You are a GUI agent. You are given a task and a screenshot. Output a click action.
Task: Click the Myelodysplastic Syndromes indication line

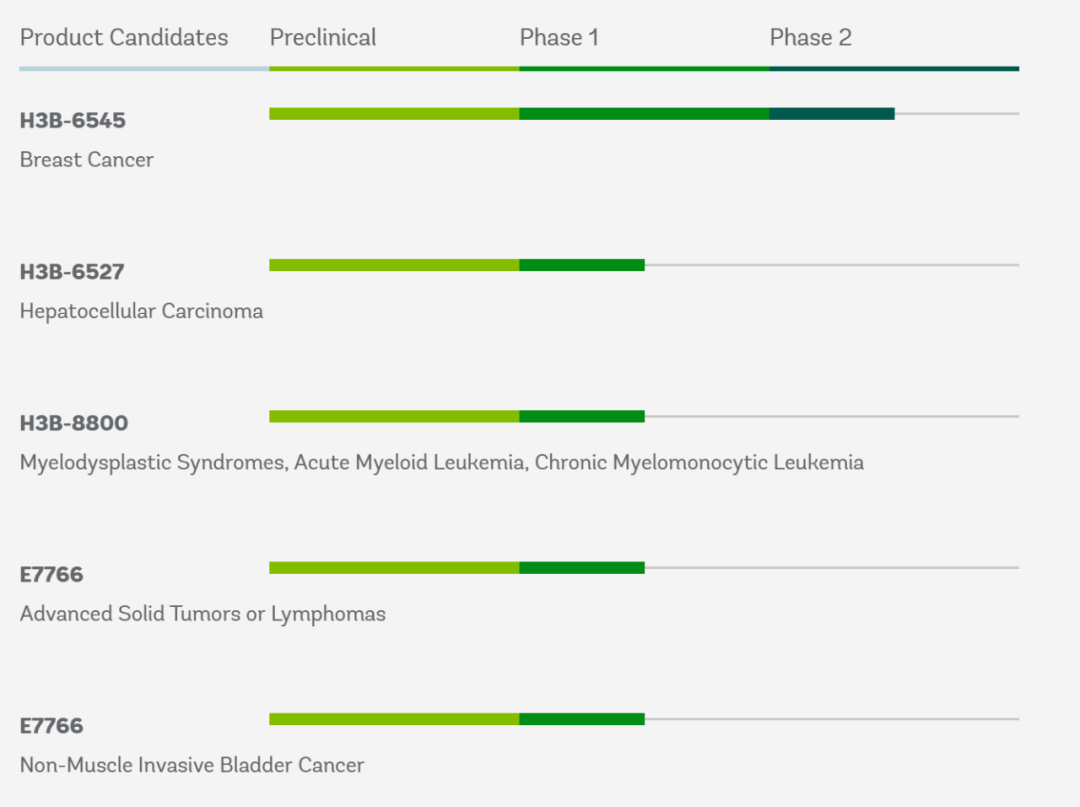441,463
